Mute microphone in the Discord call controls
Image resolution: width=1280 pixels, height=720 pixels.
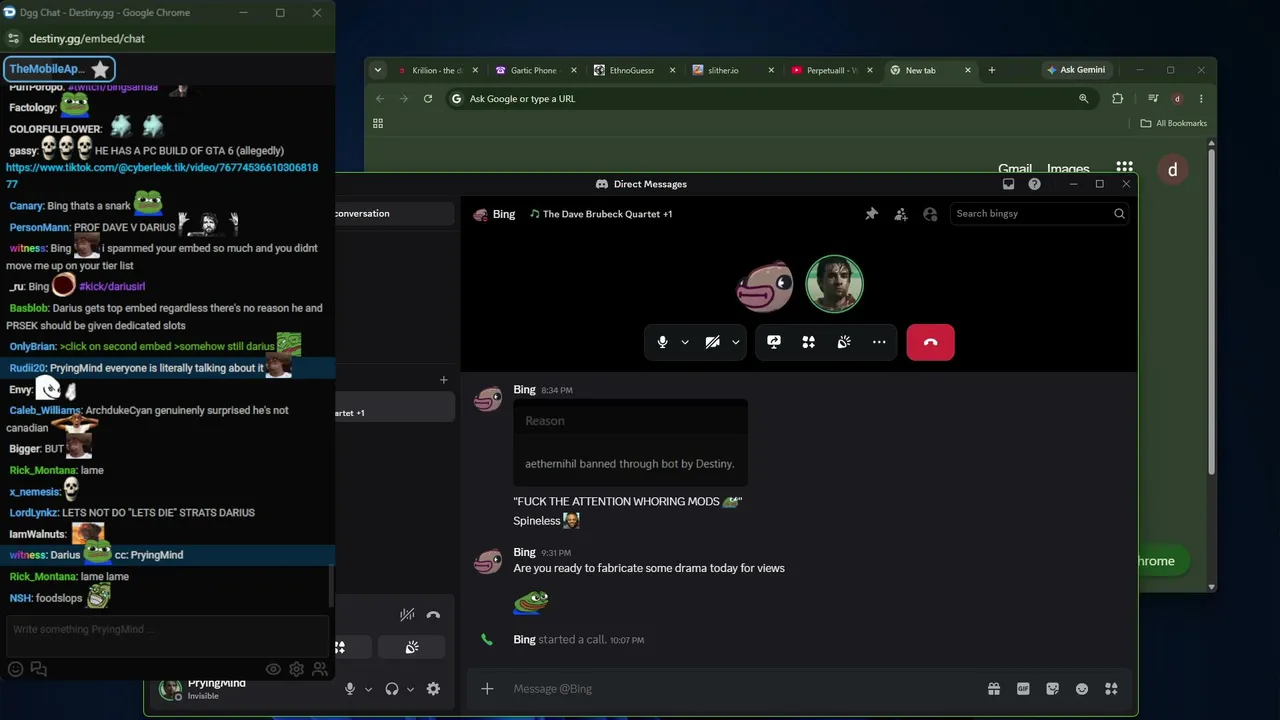click(x=662, y=342)
